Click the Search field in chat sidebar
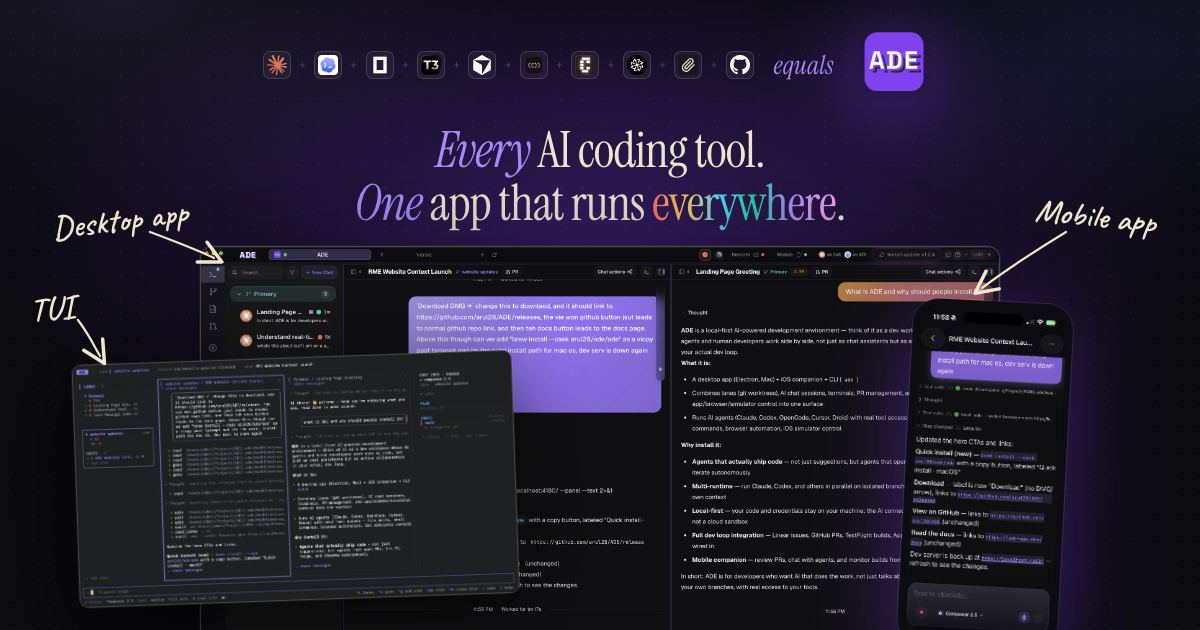This screenshot has height=630, width=1200. pos(256,272)
